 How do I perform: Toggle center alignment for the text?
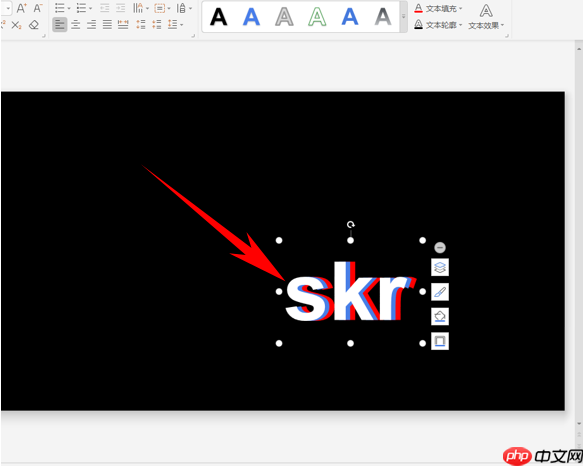tap(76, 25)
